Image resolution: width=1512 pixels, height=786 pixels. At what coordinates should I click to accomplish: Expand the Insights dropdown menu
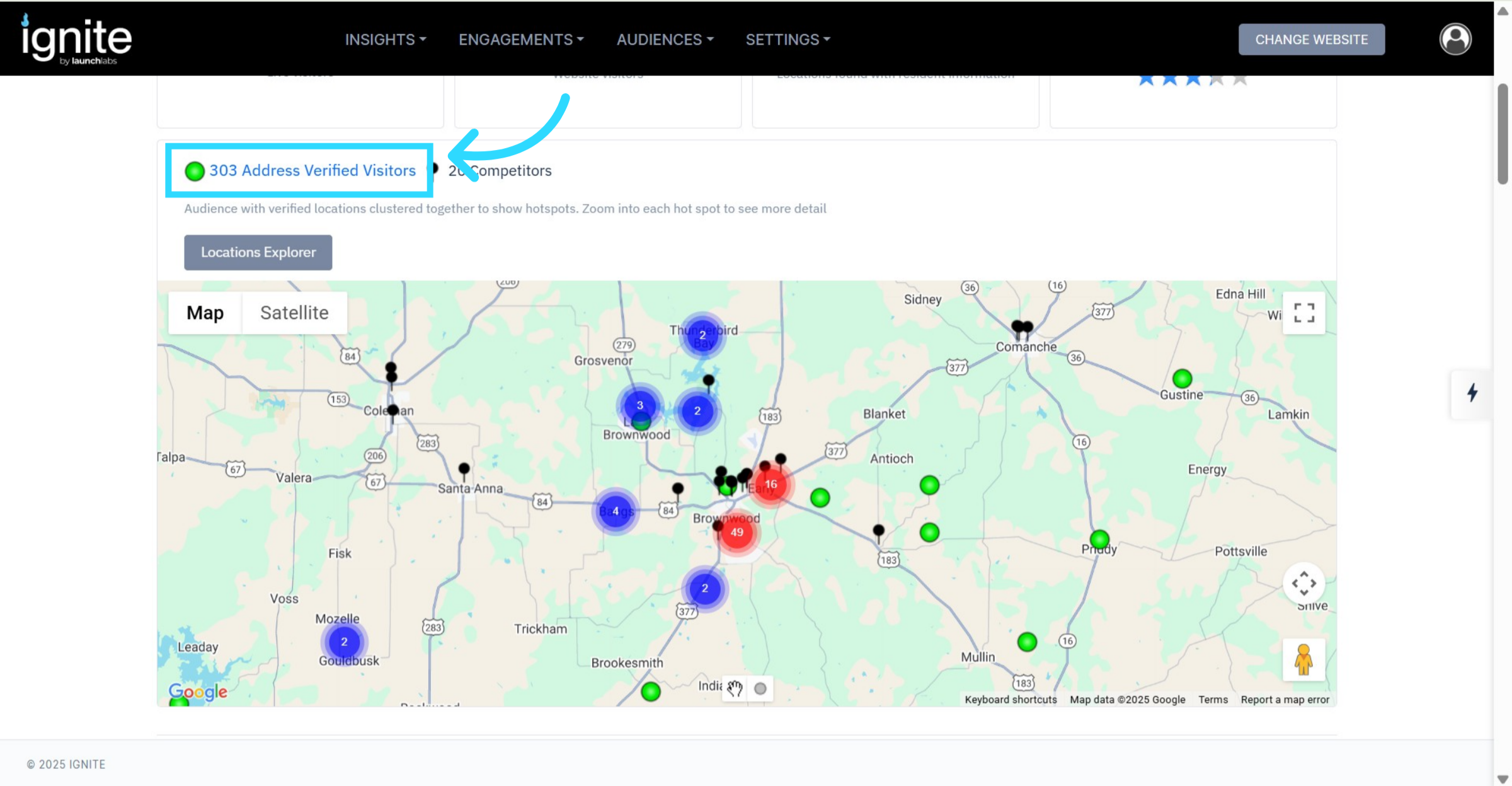(x=385, y=40)
